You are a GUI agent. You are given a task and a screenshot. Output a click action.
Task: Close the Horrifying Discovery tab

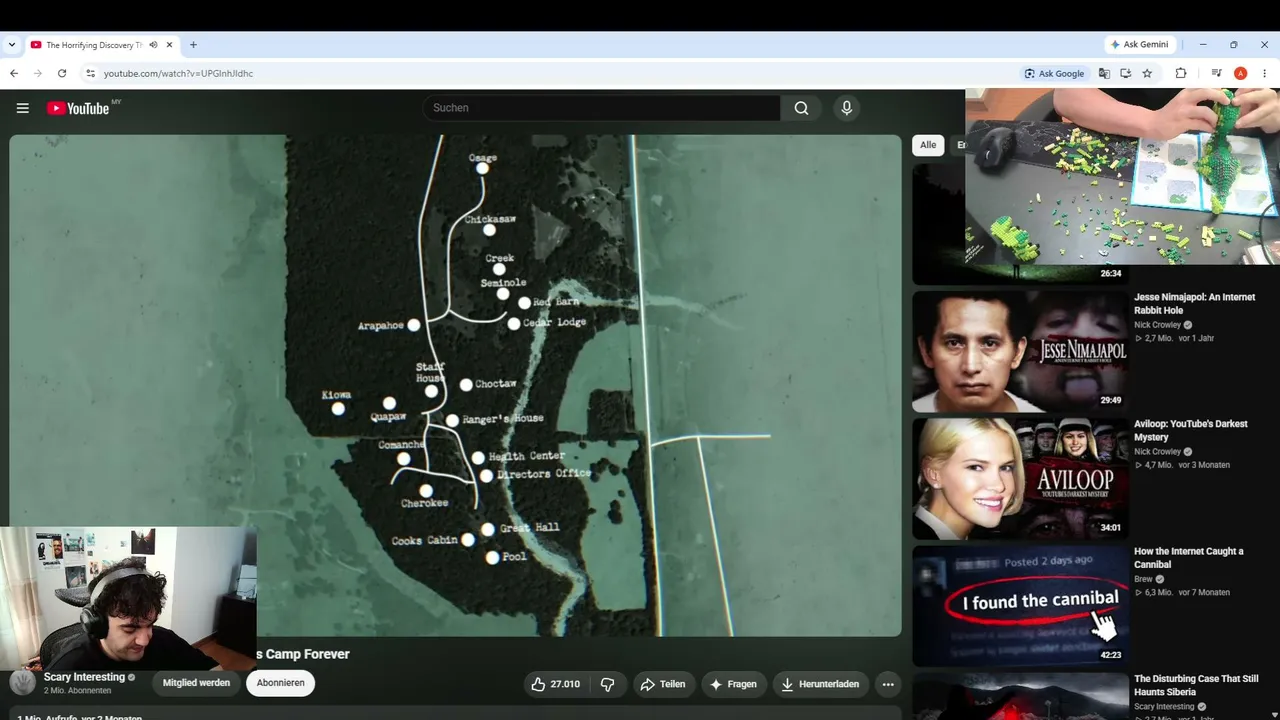pyautogui.click(x=170, y=45)
